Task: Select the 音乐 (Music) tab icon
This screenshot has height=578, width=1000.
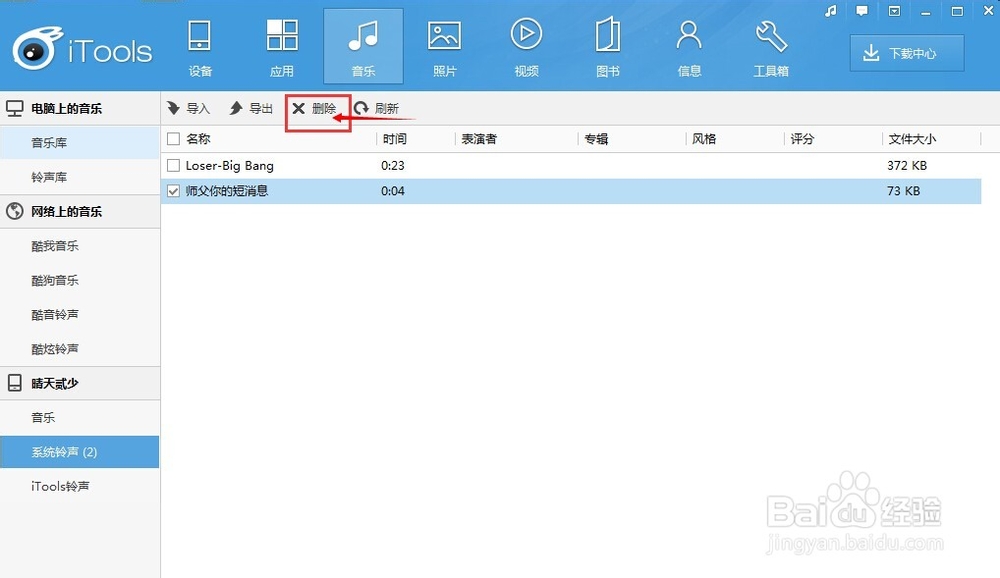Action: click(x=363, y=36)
